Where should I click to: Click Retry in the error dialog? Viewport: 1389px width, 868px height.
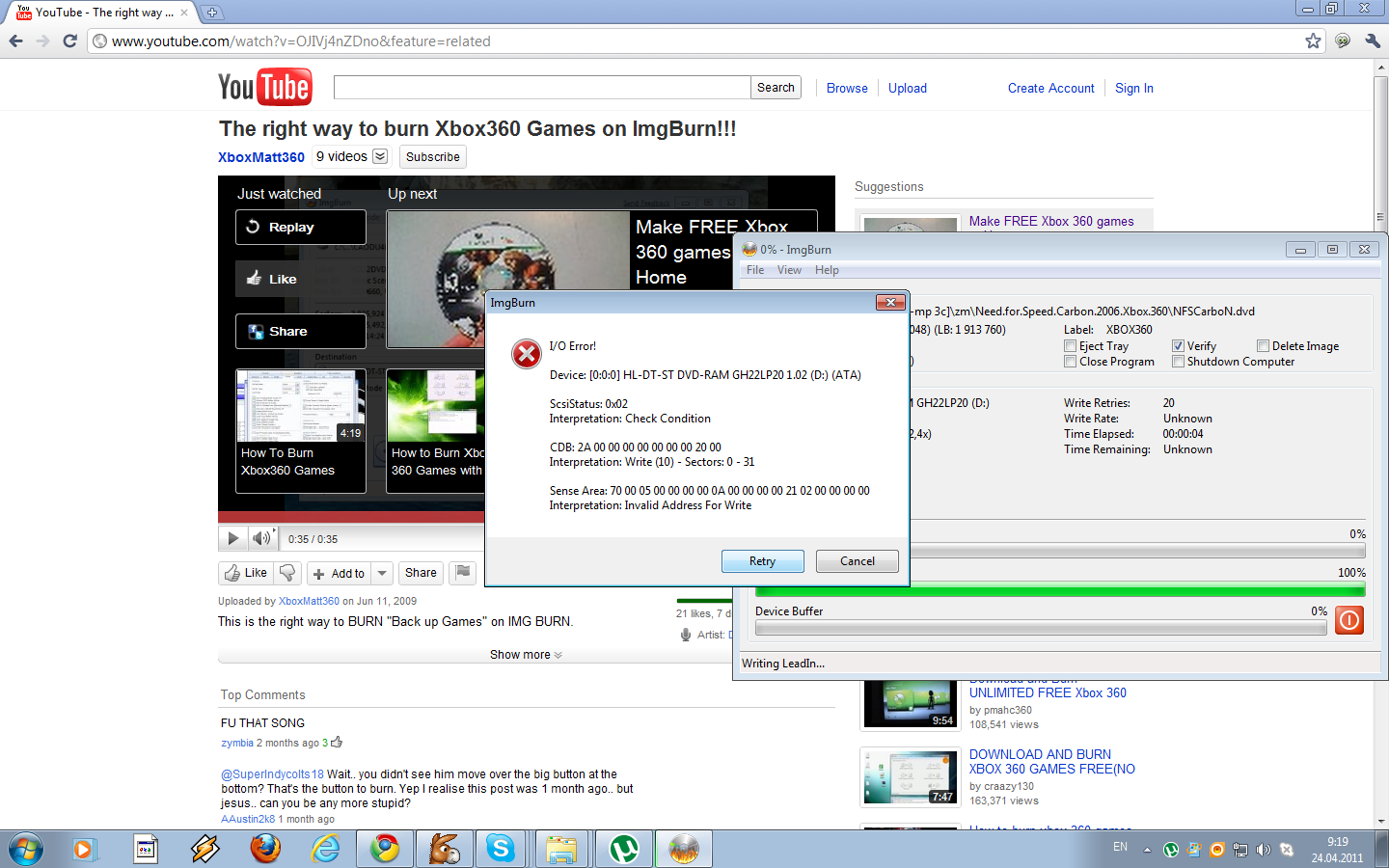pyautogui.click(x=762, y=561)
